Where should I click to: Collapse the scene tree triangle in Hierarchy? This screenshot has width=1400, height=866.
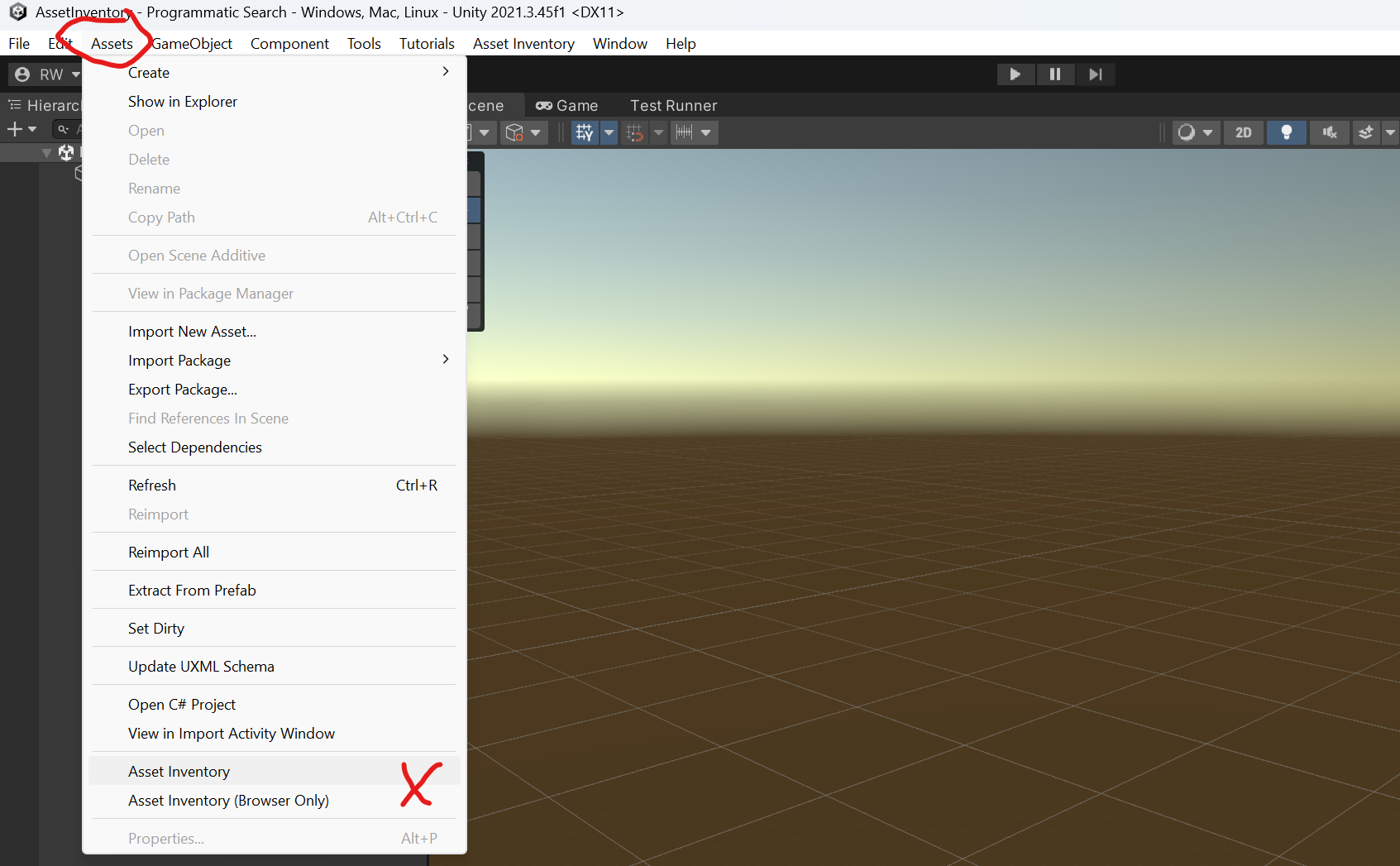(x=47, y=153)
